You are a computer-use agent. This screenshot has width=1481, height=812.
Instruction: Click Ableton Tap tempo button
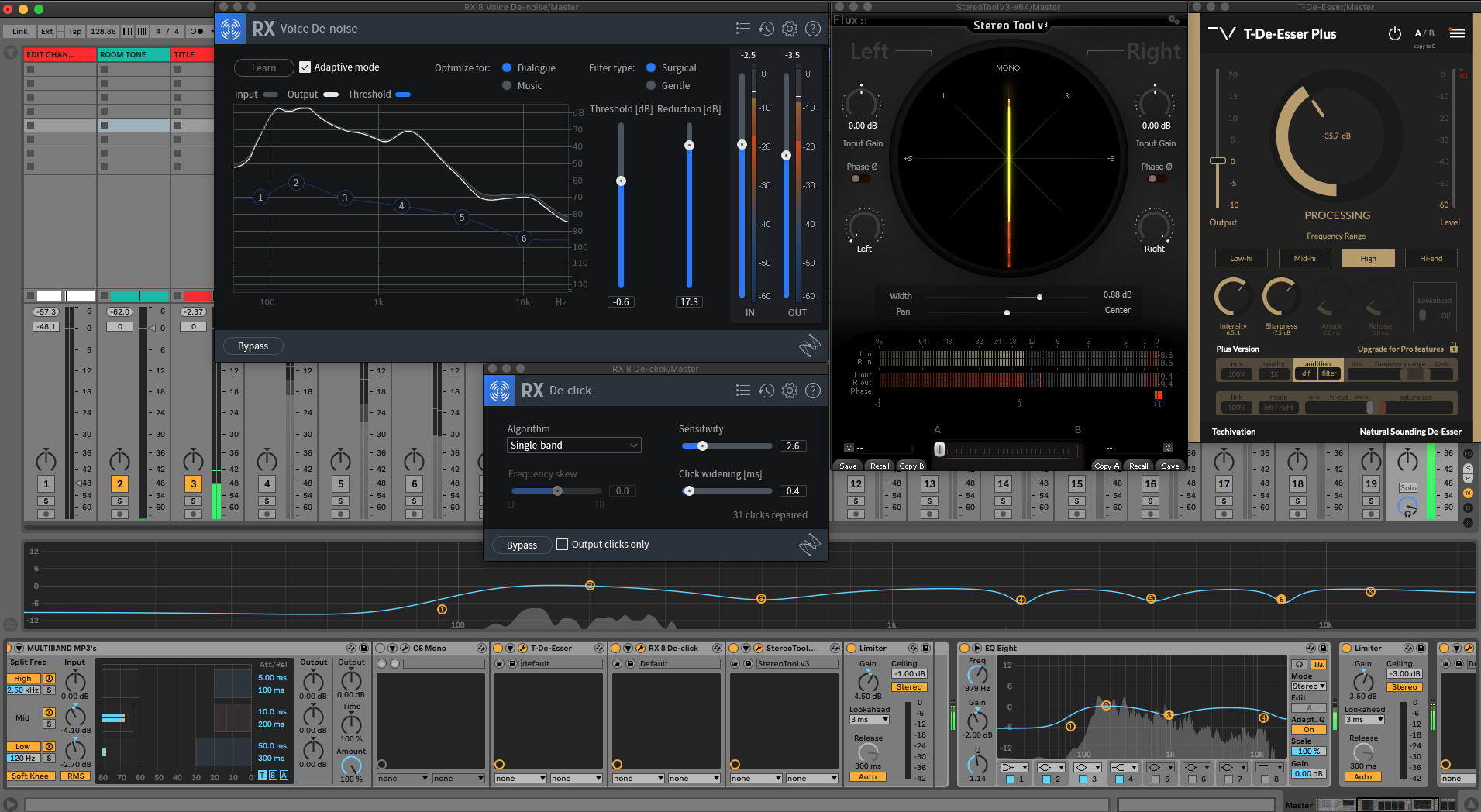pos(74,32)
